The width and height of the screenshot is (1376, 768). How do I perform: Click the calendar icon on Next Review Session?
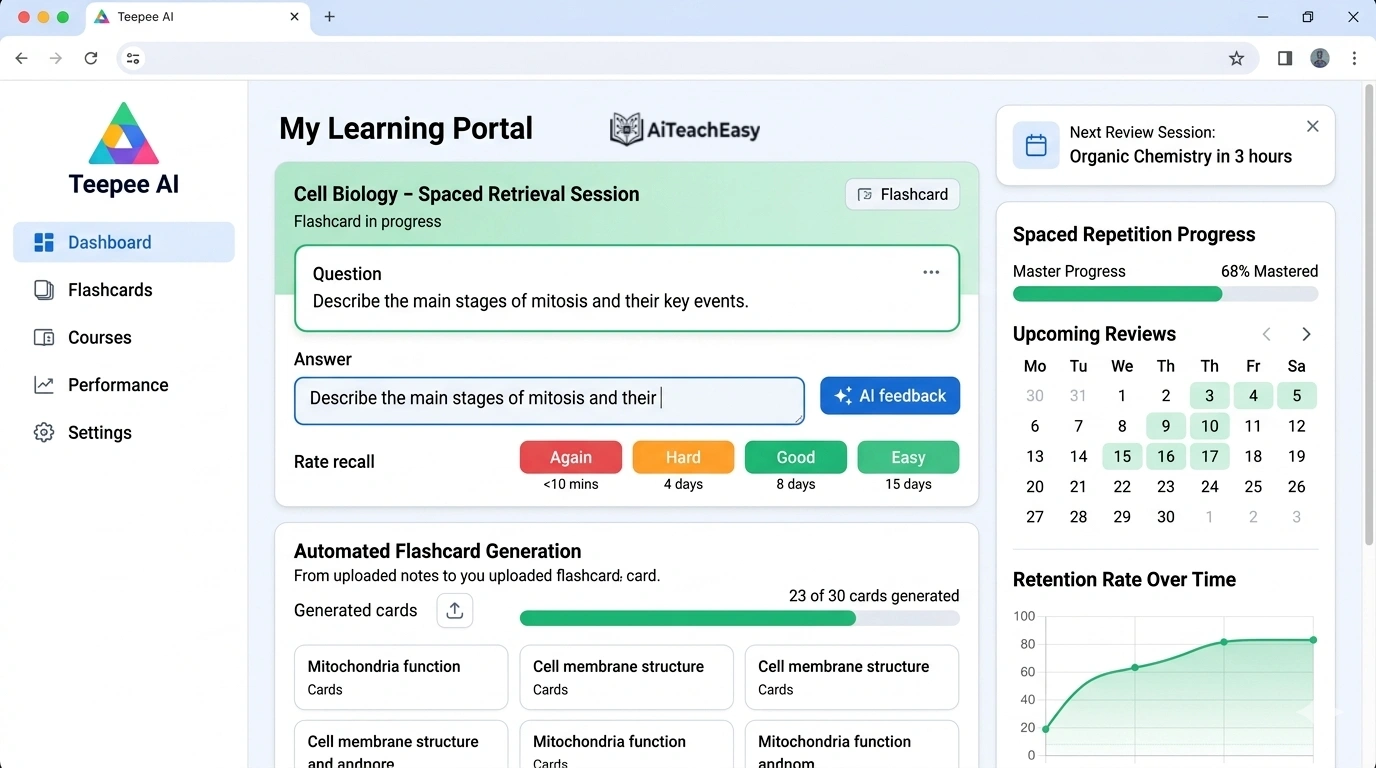click(1035, 145)
